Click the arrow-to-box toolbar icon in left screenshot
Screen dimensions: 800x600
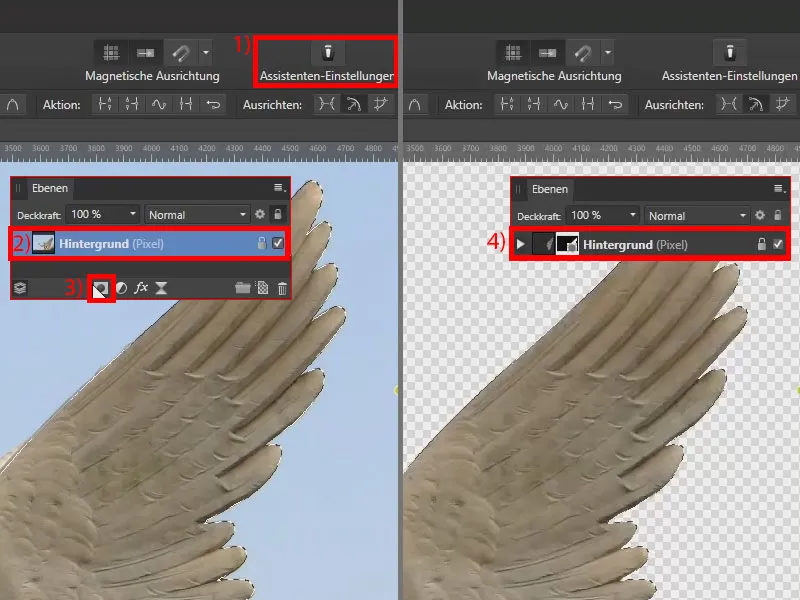click(x=145, y=53)
